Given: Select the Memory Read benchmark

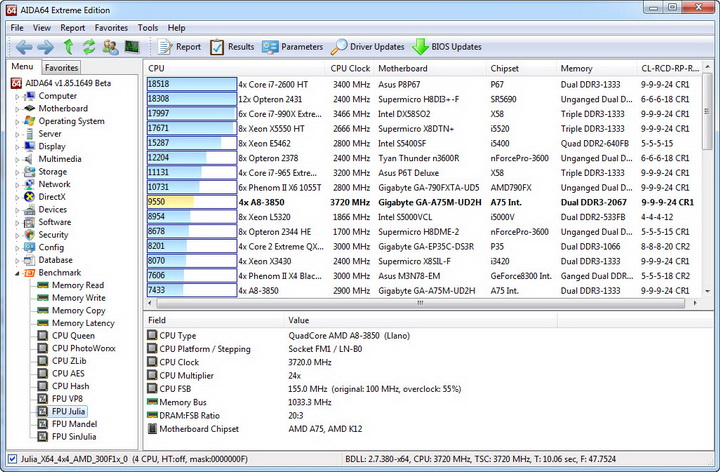Looking at the screenshot, I should click(x=71, y=285).
